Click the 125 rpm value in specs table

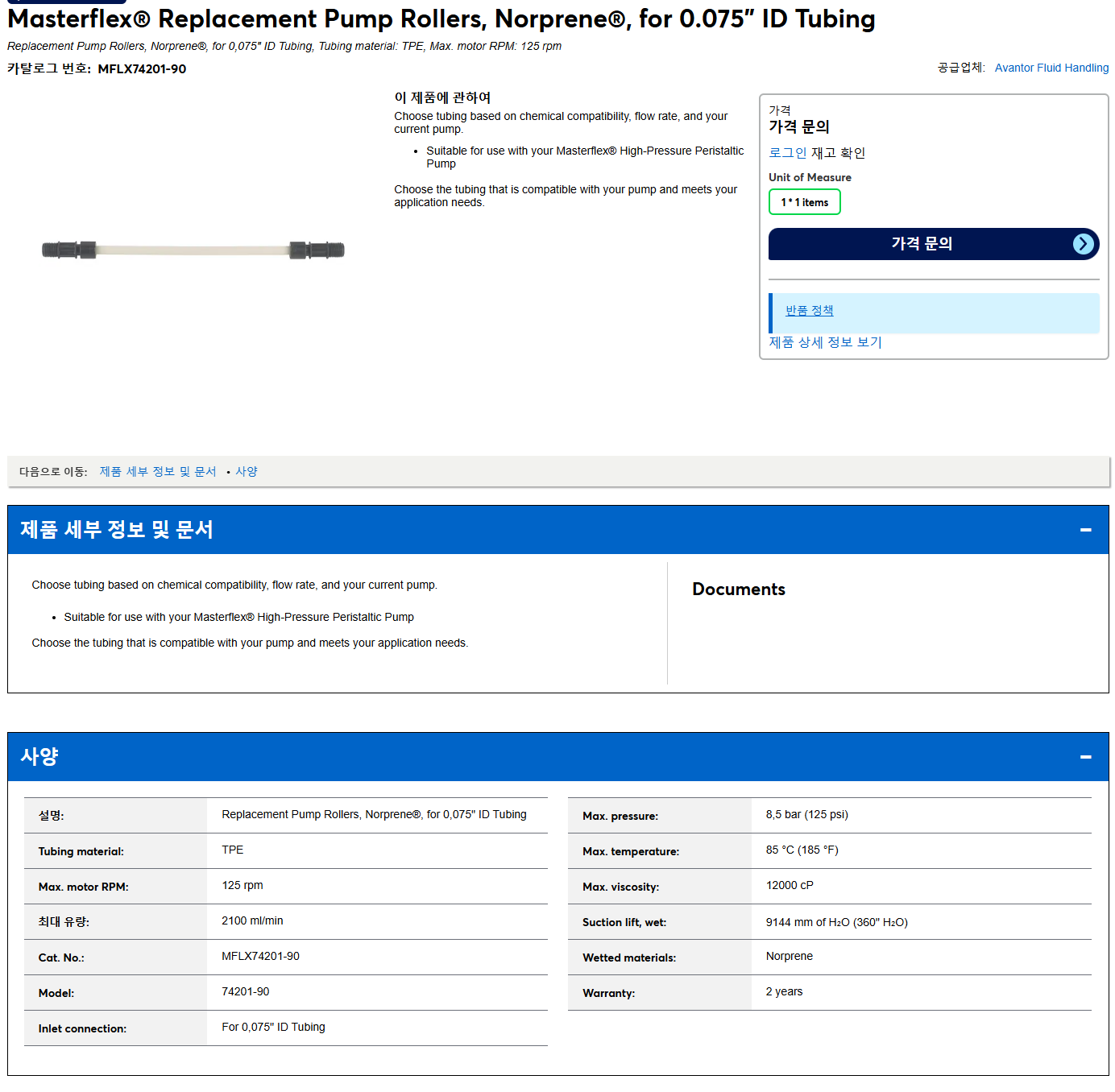pos(242,886)
